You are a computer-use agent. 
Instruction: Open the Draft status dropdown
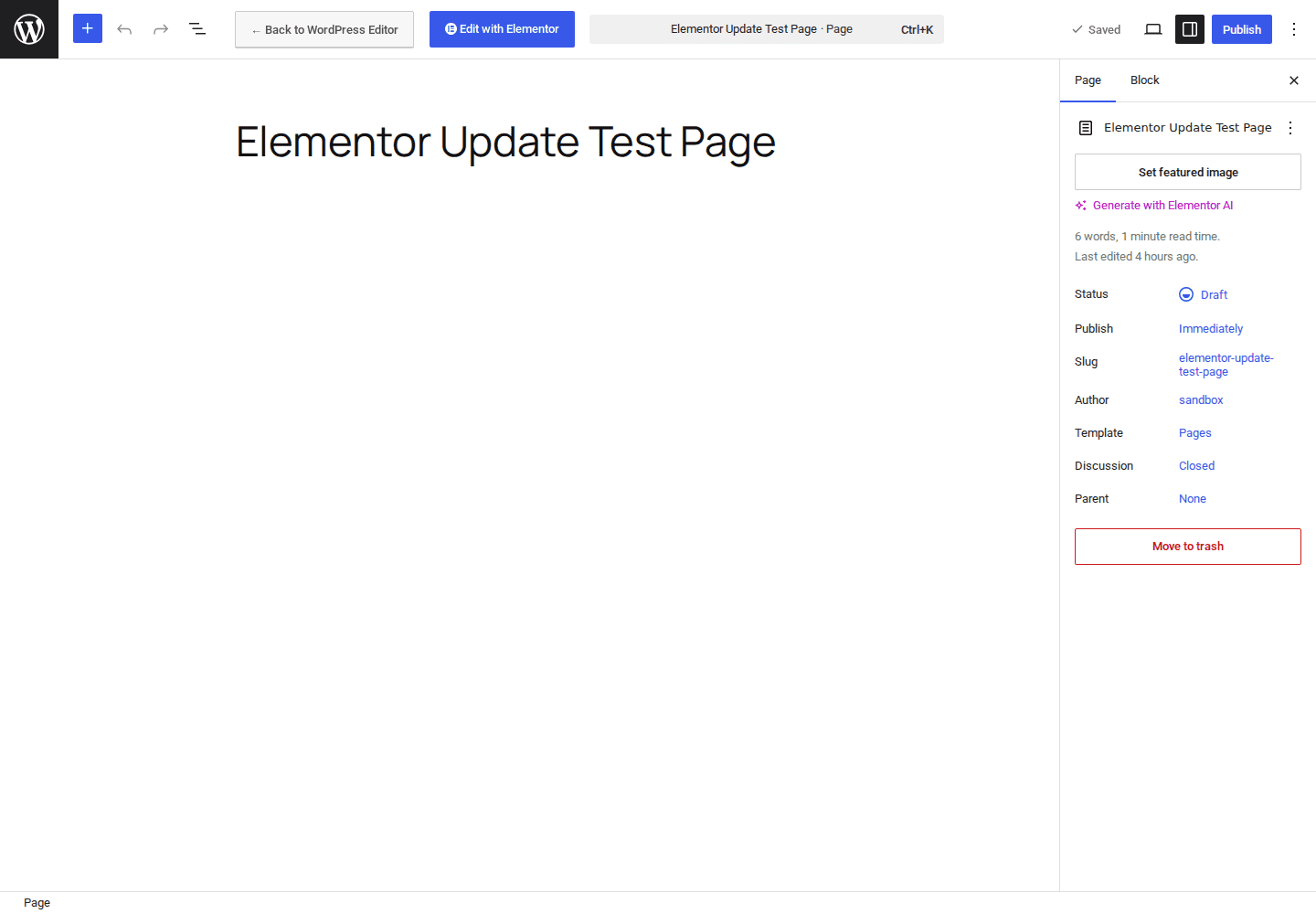1204,294
